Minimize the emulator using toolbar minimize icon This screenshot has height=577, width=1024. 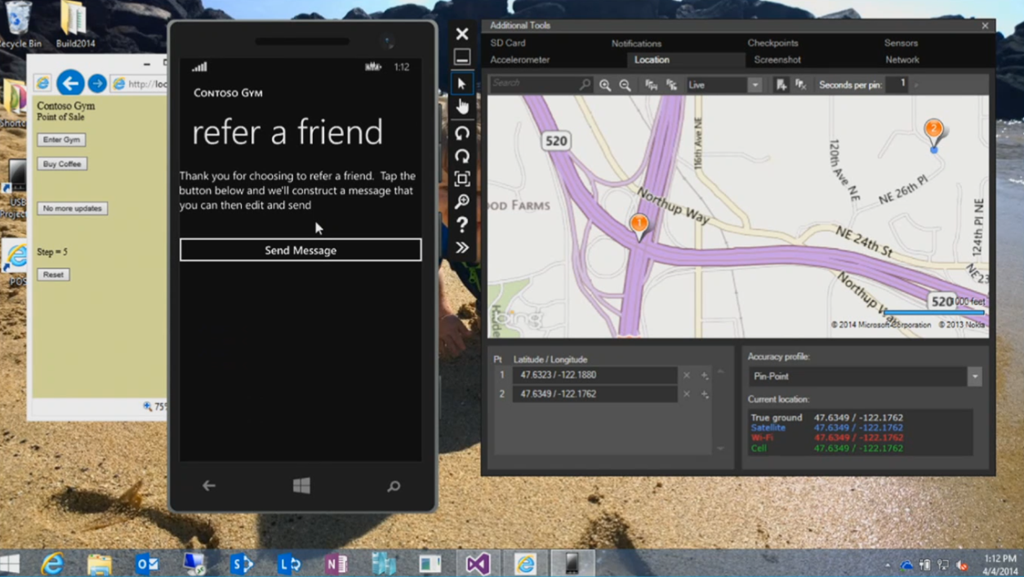pos(462,57)
